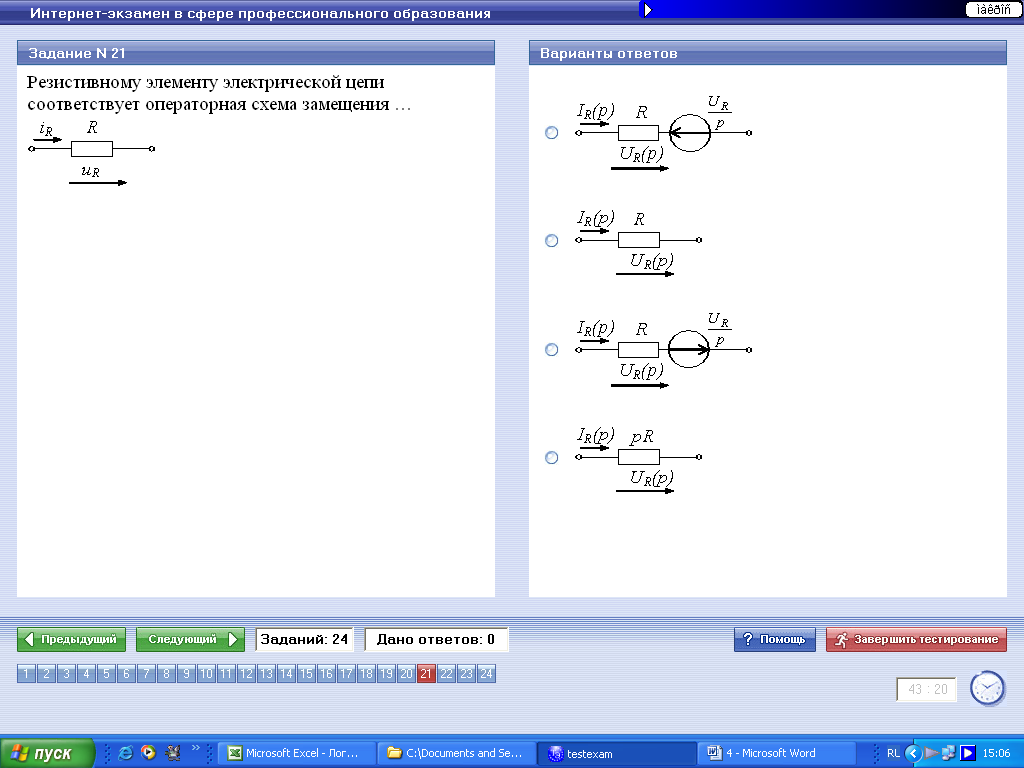The image size is (1024, 768).
Task: Finish the test with Завершить тестирование
Action: 916,639
